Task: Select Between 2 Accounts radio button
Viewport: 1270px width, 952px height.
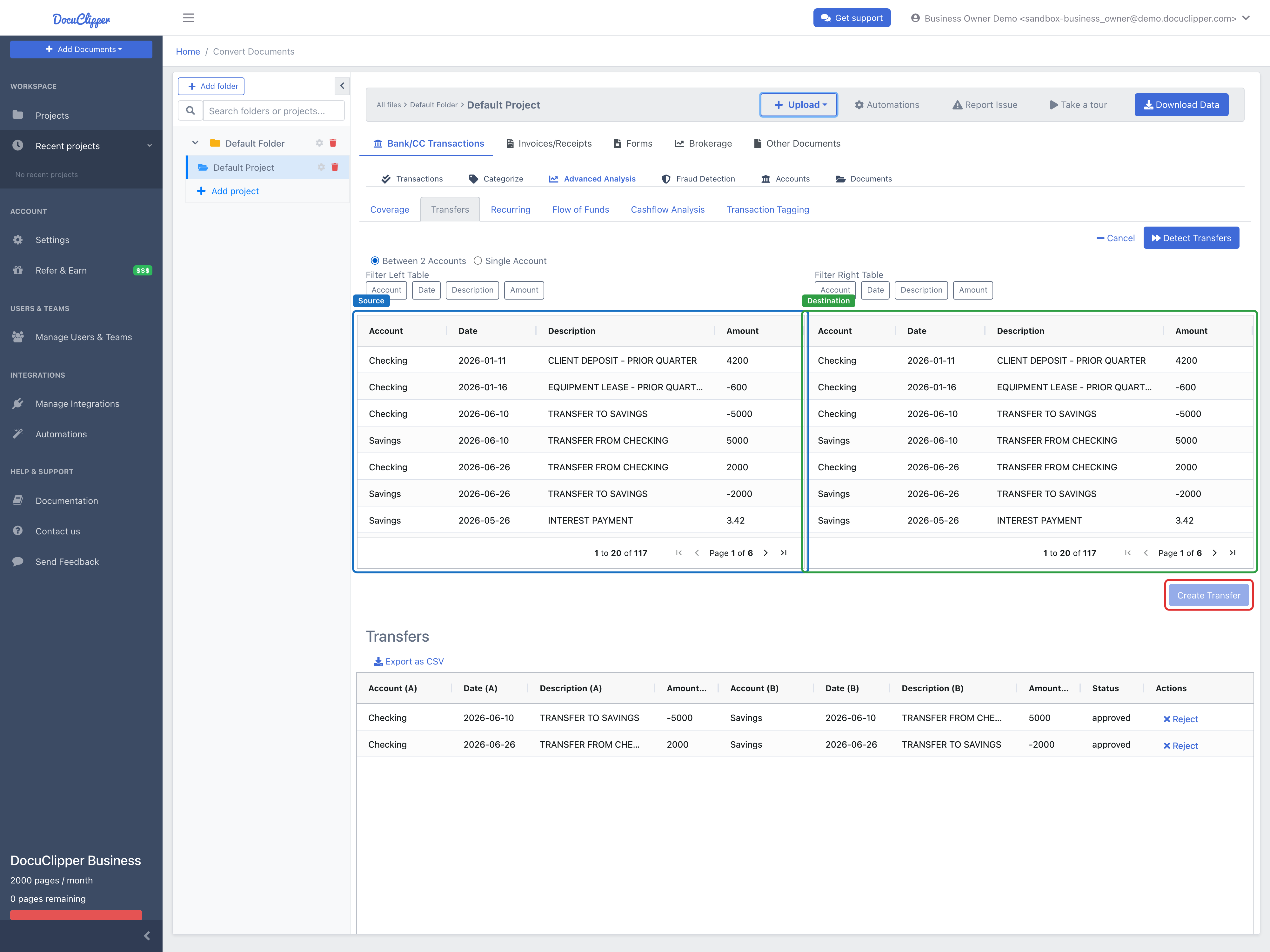Action: 375,261
